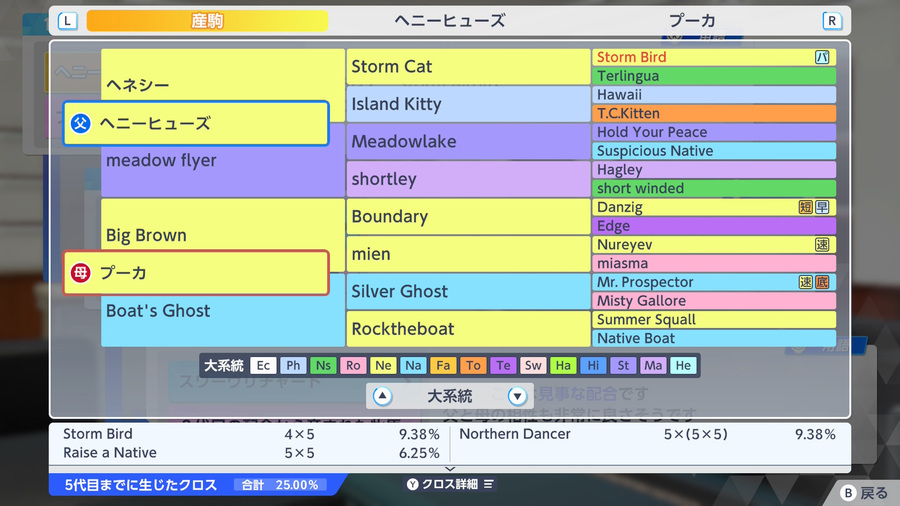Click the Boundary cell
The width and height of the screenshot is (900, 506).
tap(468, 216)
